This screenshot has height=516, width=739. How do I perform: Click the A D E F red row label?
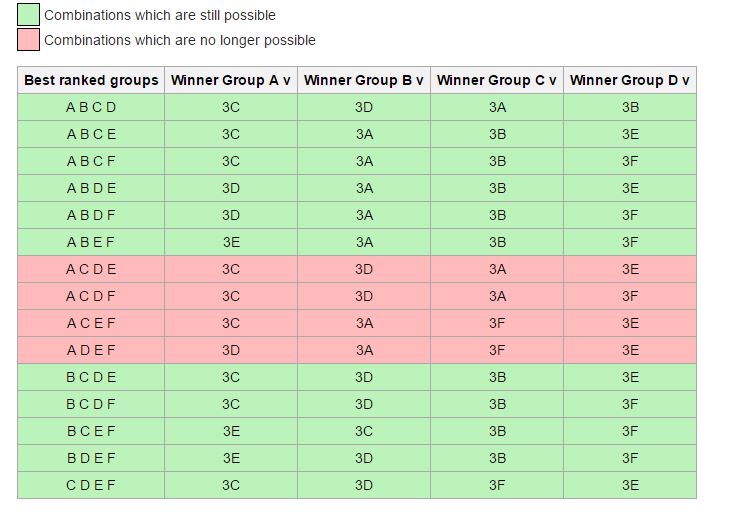[91, 350]
